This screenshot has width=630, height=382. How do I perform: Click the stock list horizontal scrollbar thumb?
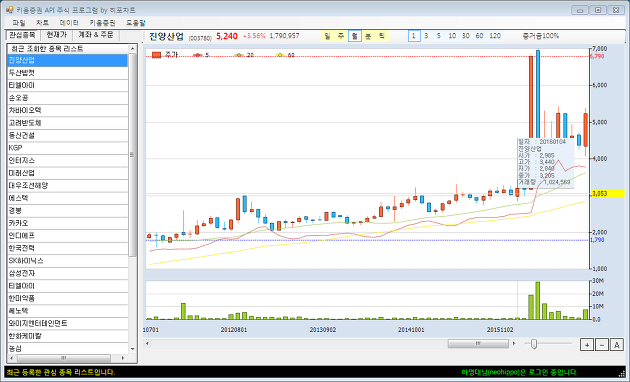pyautogui.click(x=63, y=358)
